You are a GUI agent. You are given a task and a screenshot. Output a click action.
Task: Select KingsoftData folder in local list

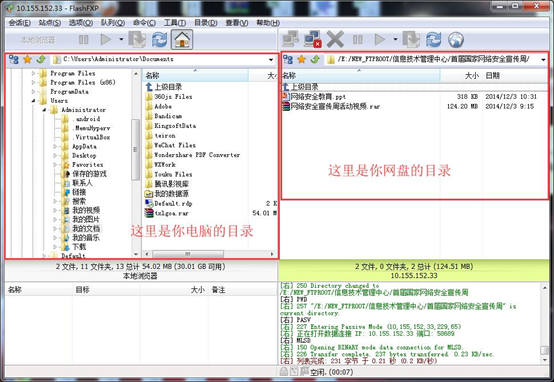tap(175, 126)
